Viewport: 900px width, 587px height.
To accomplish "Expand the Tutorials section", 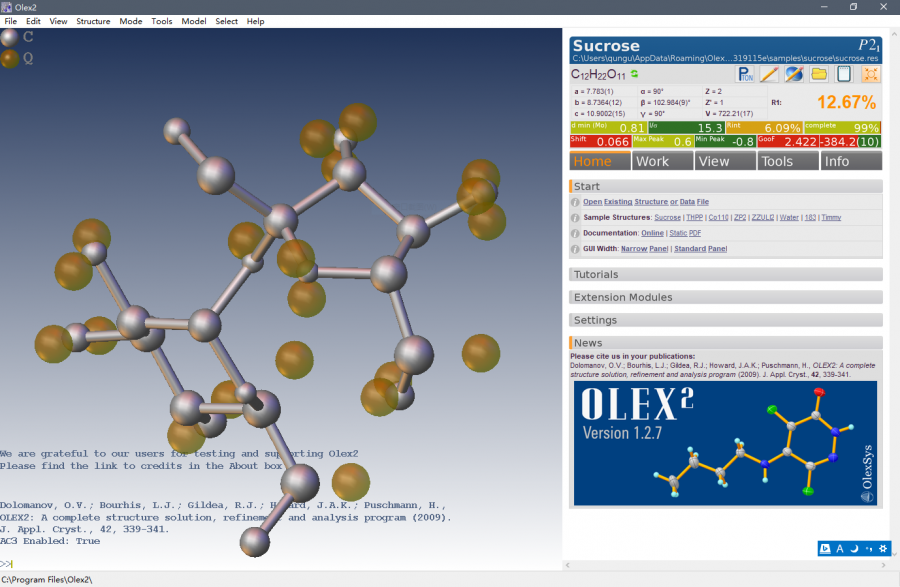I will click(x=726, y=274).
